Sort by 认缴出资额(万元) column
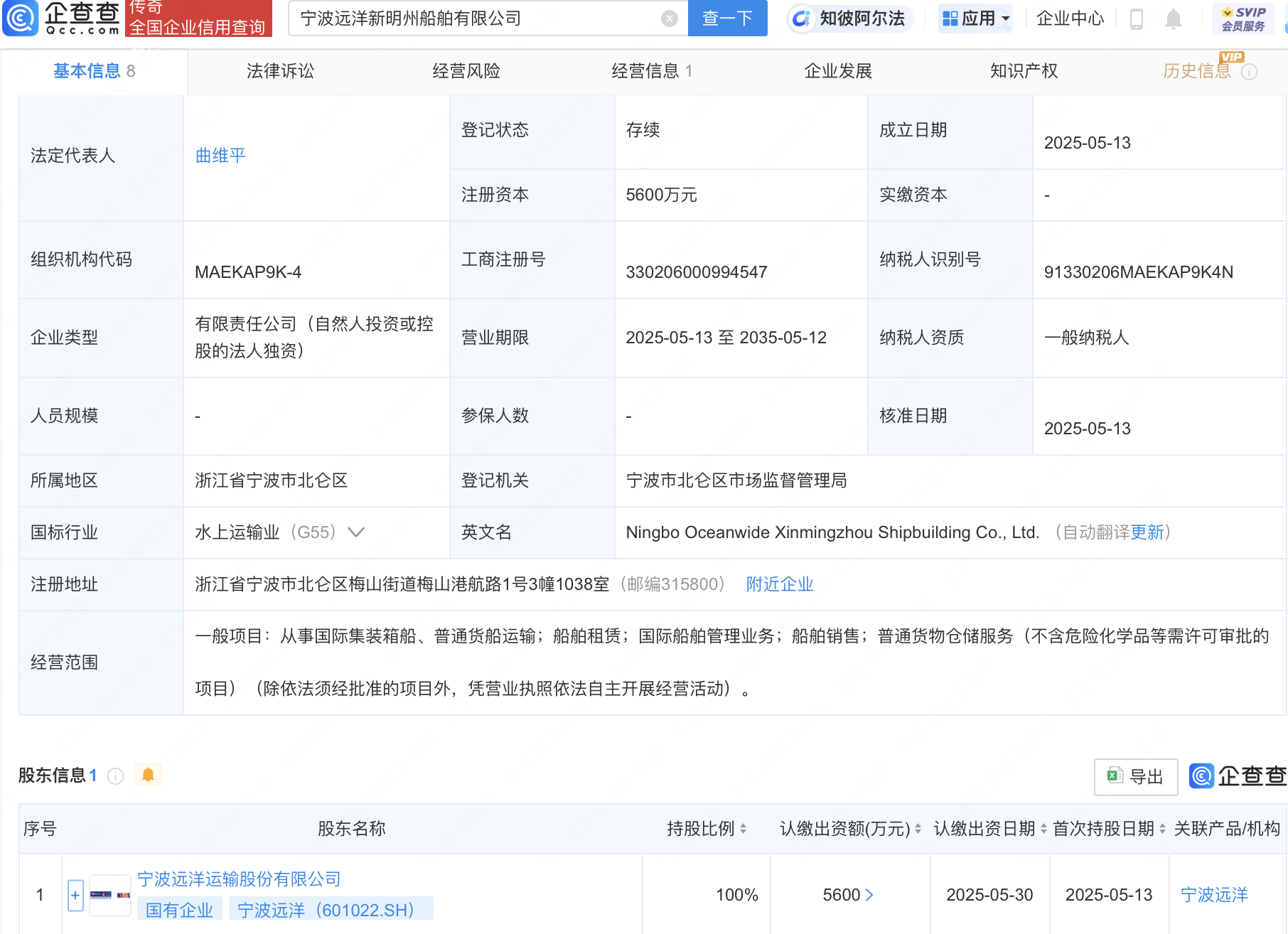Screen dimensions: 1288x934 pos(918,829)
